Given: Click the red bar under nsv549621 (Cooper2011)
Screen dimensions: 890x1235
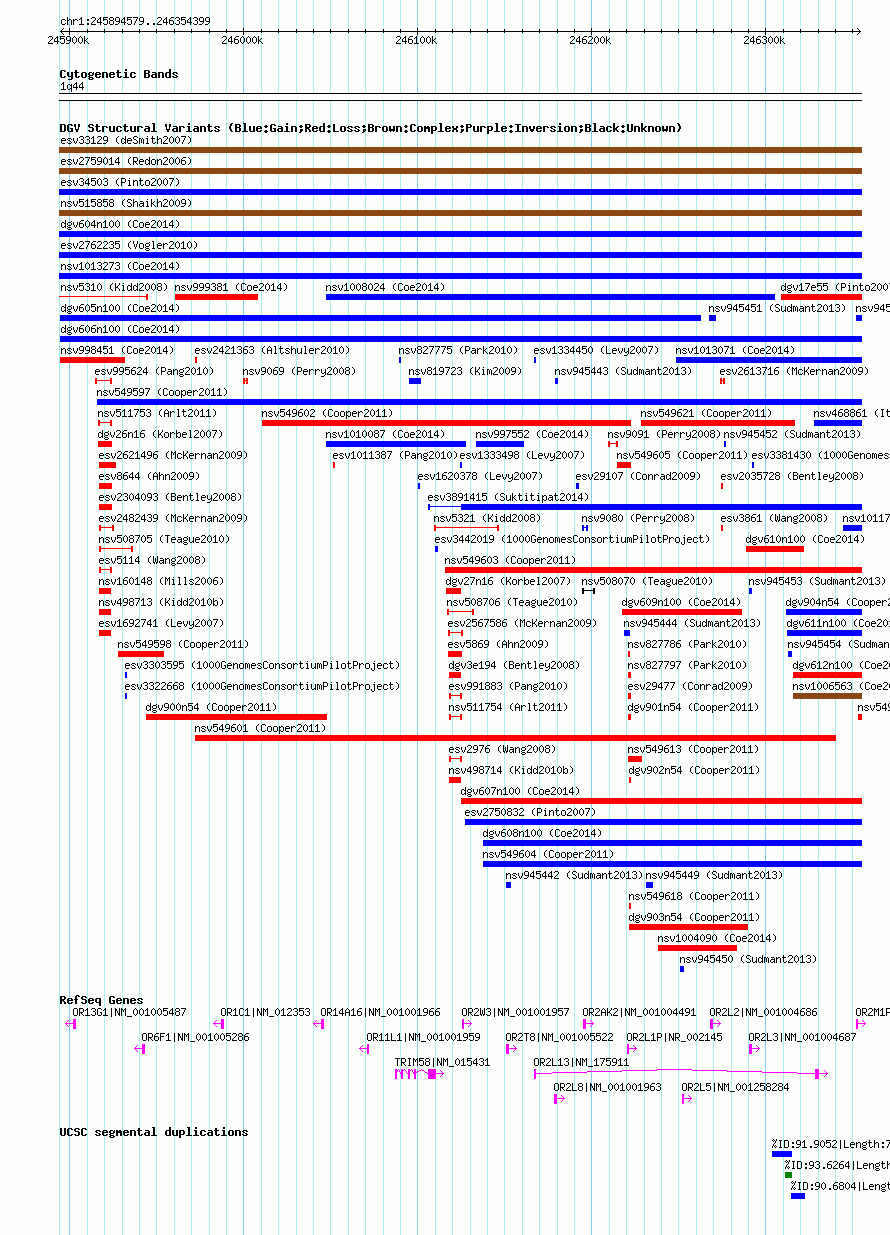Looking at the screenshot, I should (718, 423).
